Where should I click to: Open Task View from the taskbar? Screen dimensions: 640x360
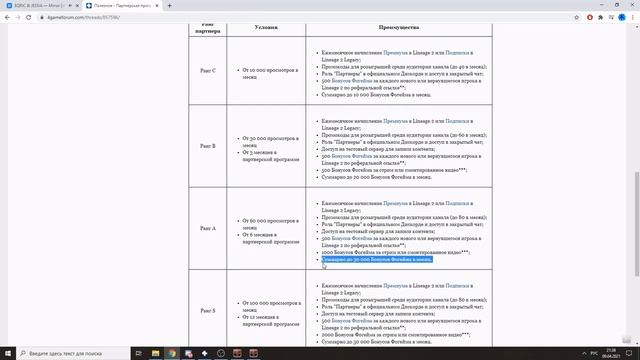[139, 353]
